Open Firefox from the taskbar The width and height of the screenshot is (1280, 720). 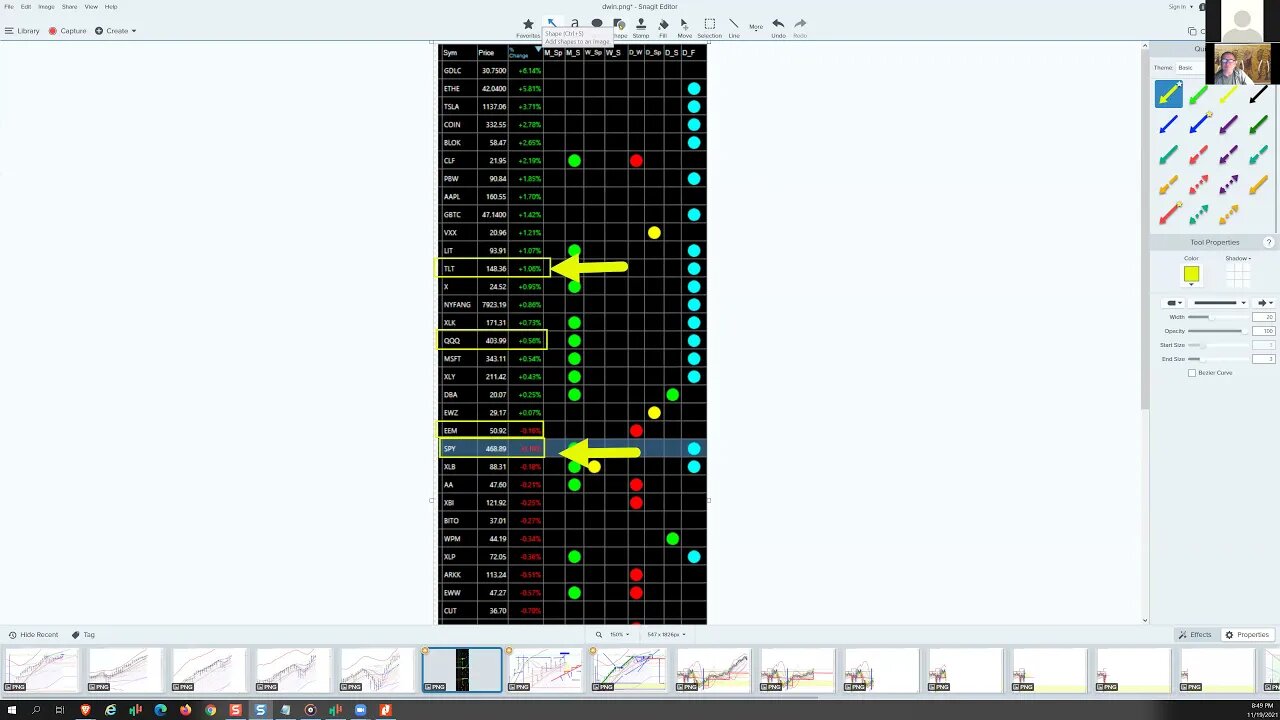(185, 710)
